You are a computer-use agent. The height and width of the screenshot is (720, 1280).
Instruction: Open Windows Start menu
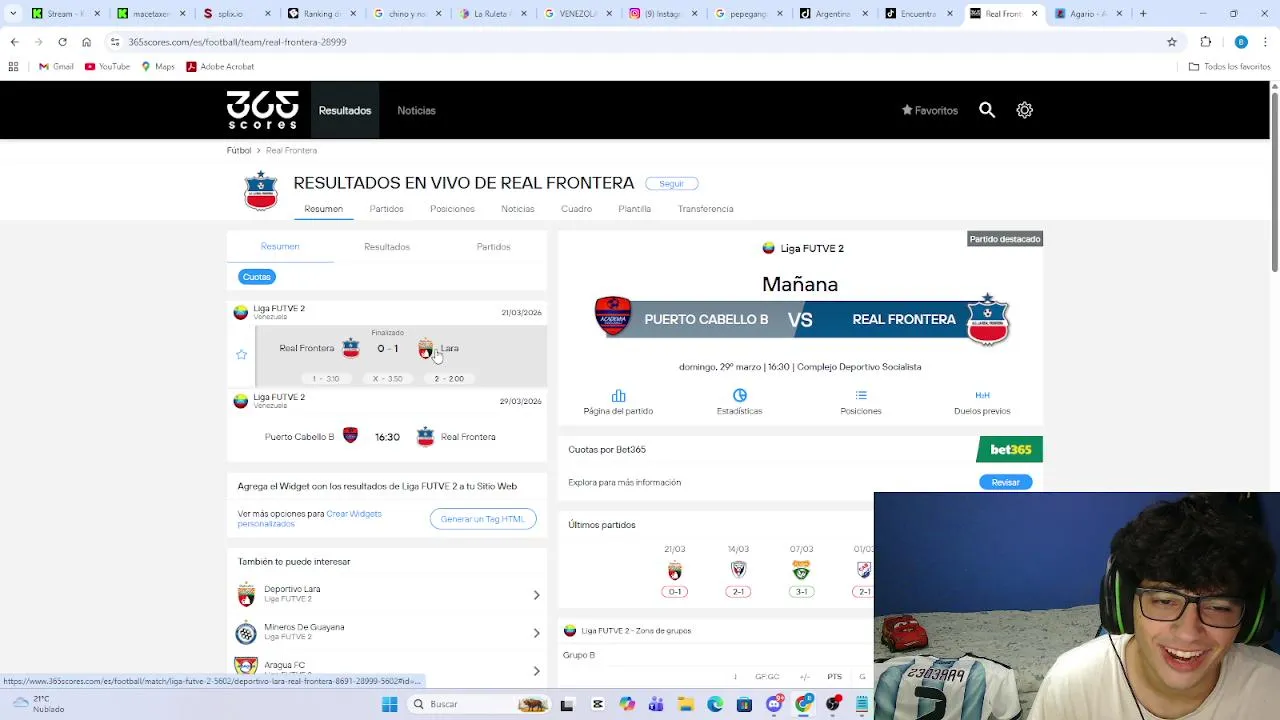(389, 704)
